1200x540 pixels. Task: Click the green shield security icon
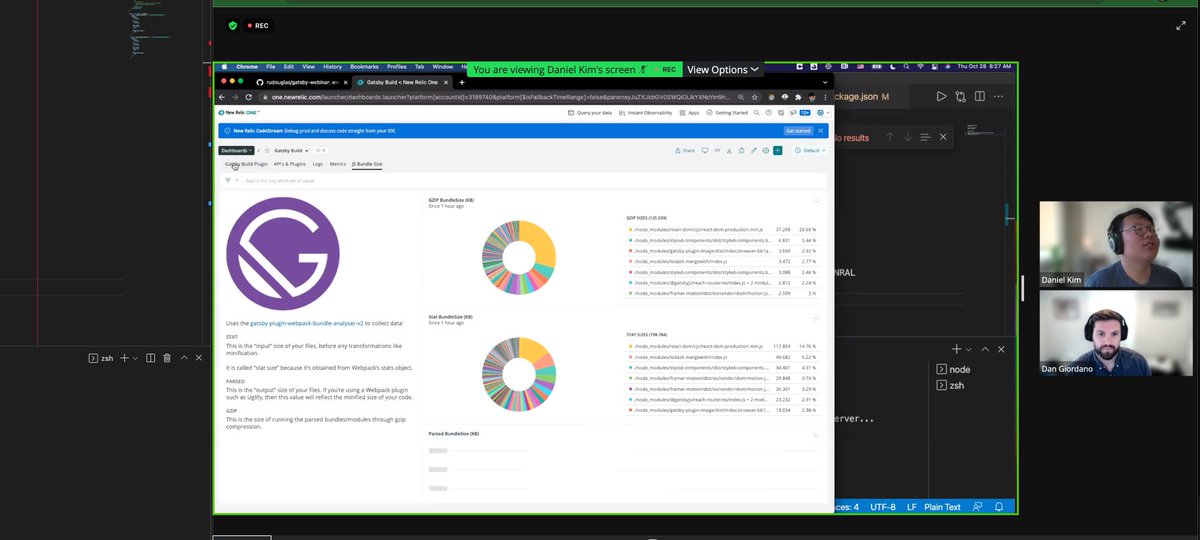point(233,26)
